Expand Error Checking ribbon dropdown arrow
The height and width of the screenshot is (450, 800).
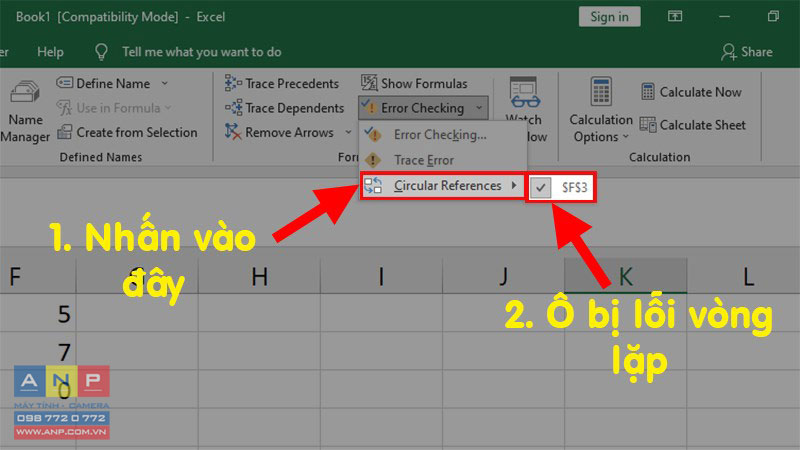point(479,108)
